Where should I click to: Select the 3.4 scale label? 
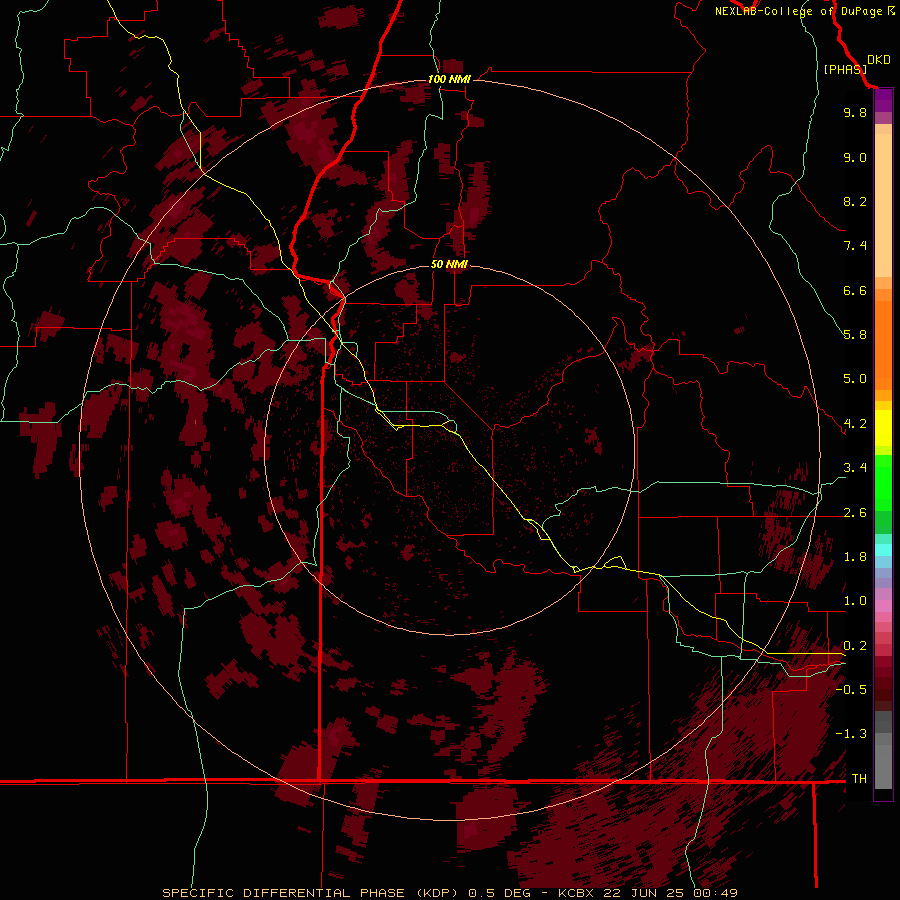tap(855, 468)
